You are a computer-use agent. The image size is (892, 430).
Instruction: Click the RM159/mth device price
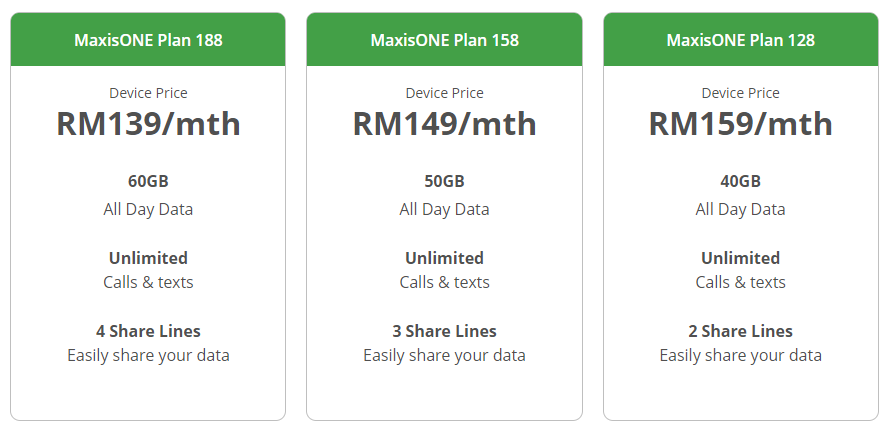pos(740,124)
